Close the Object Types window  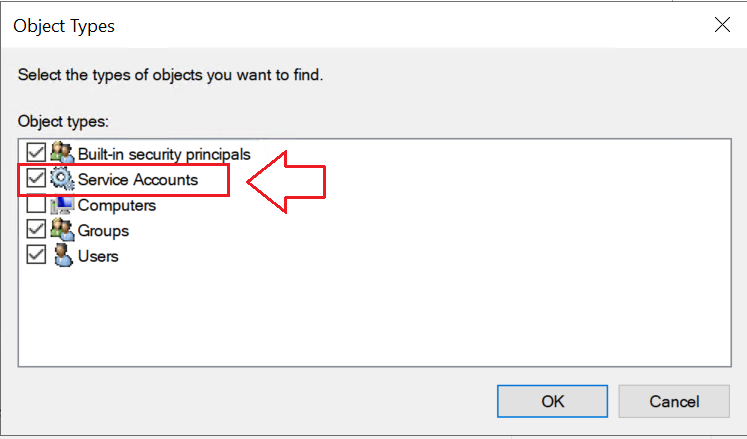[x=721, y=26]
